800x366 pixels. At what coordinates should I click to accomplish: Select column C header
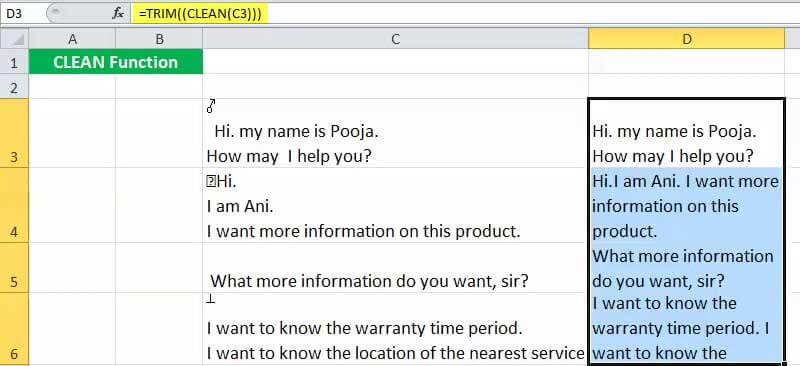tap(395, 39)
